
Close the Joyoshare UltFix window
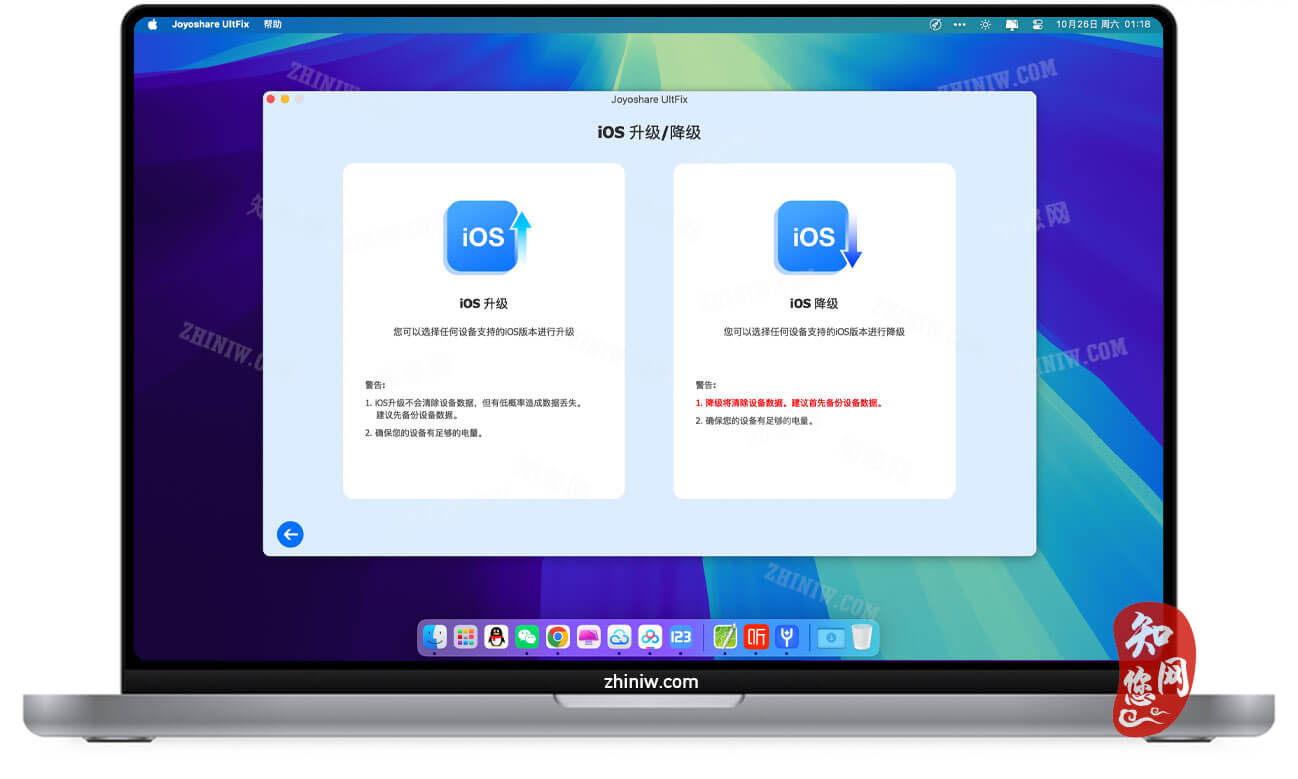[271, 99]
